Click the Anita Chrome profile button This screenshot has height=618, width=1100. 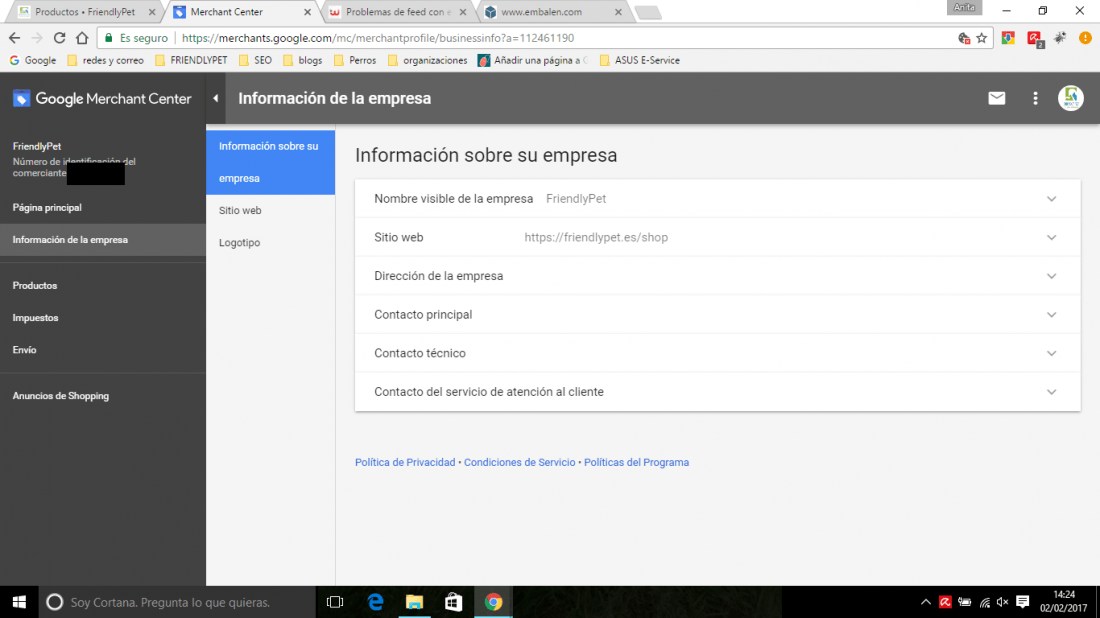tap(964, 7)
